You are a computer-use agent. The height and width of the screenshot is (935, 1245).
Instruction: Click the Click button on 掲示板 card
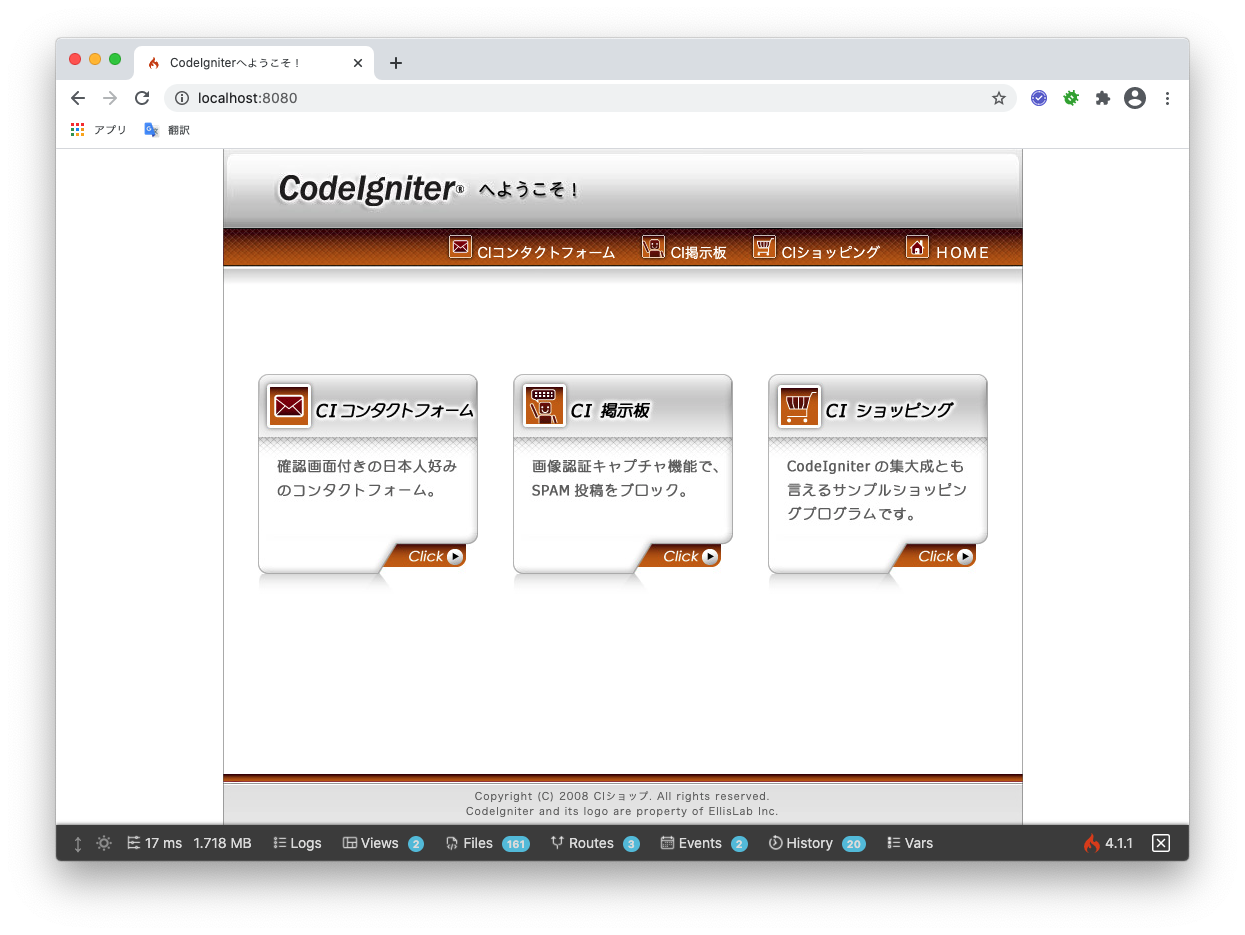click(680, 556)
